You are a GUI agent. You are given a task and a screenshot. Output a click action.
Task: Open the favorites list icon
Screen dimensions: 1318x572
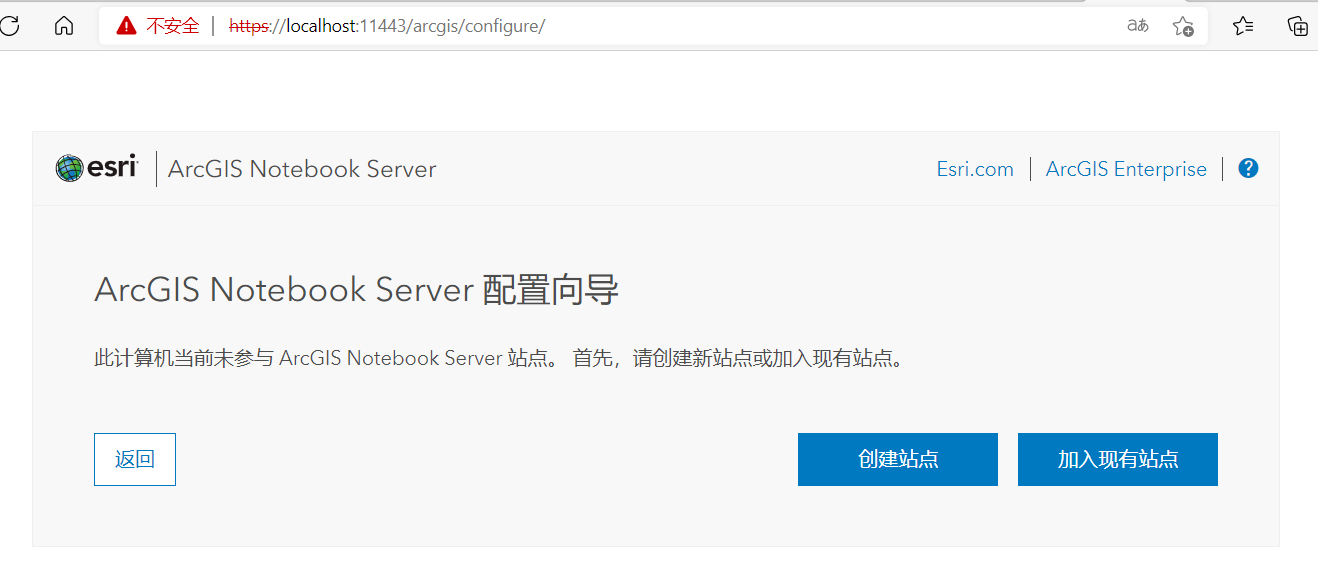coord(1243,26)
